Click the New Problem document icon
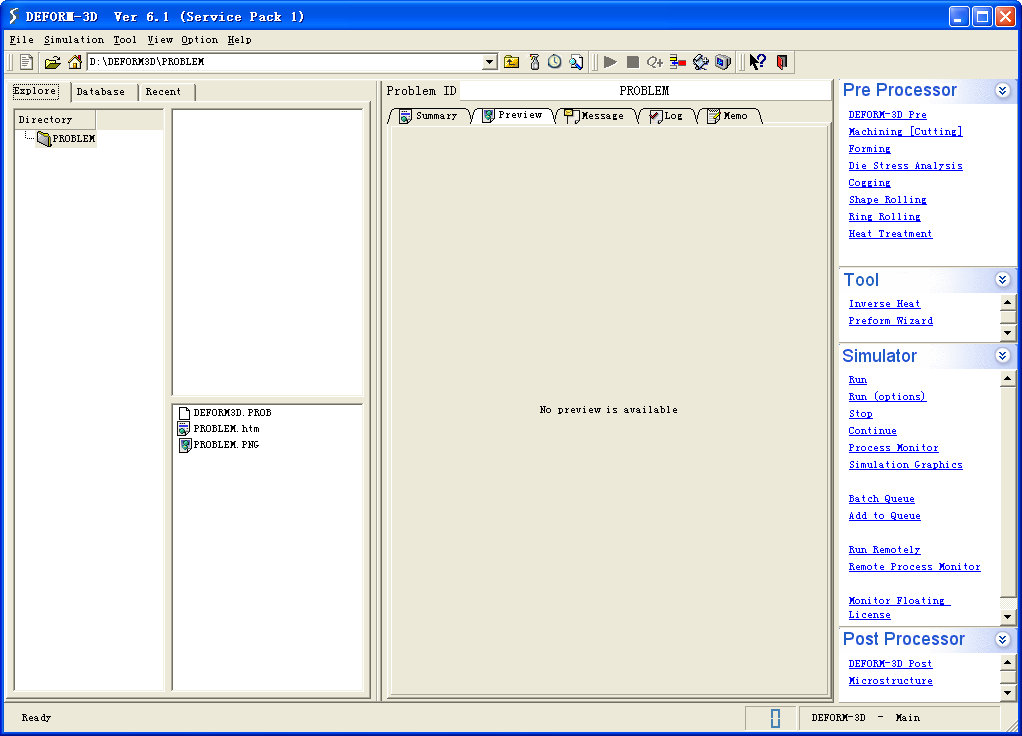Viewport: 1022px width, 736px height. (27, 62)
